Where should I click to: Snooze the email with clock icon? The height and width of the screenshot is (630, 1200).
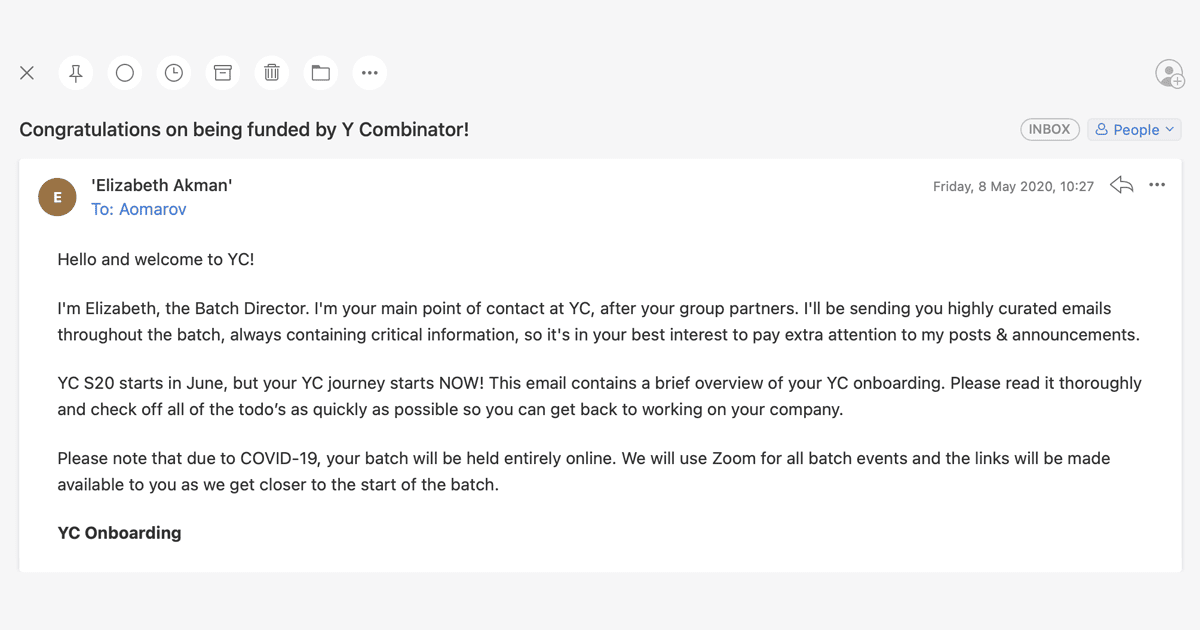pos(174,73)
